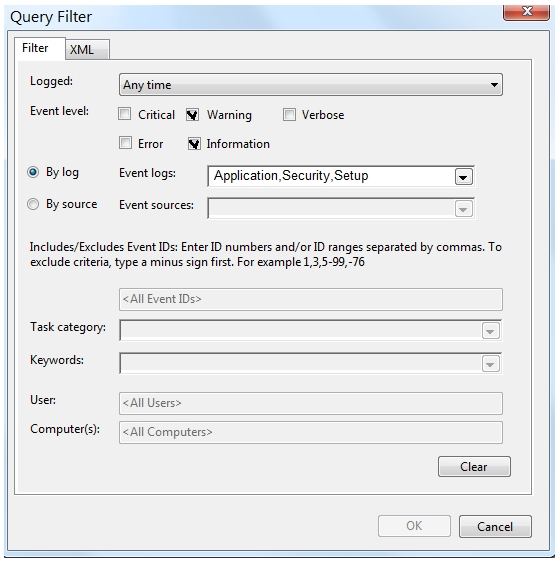Image resolution: width=559 pixels, height=563 pixels.
Task: Choose the By source radio button
Action: coord(33,204)
